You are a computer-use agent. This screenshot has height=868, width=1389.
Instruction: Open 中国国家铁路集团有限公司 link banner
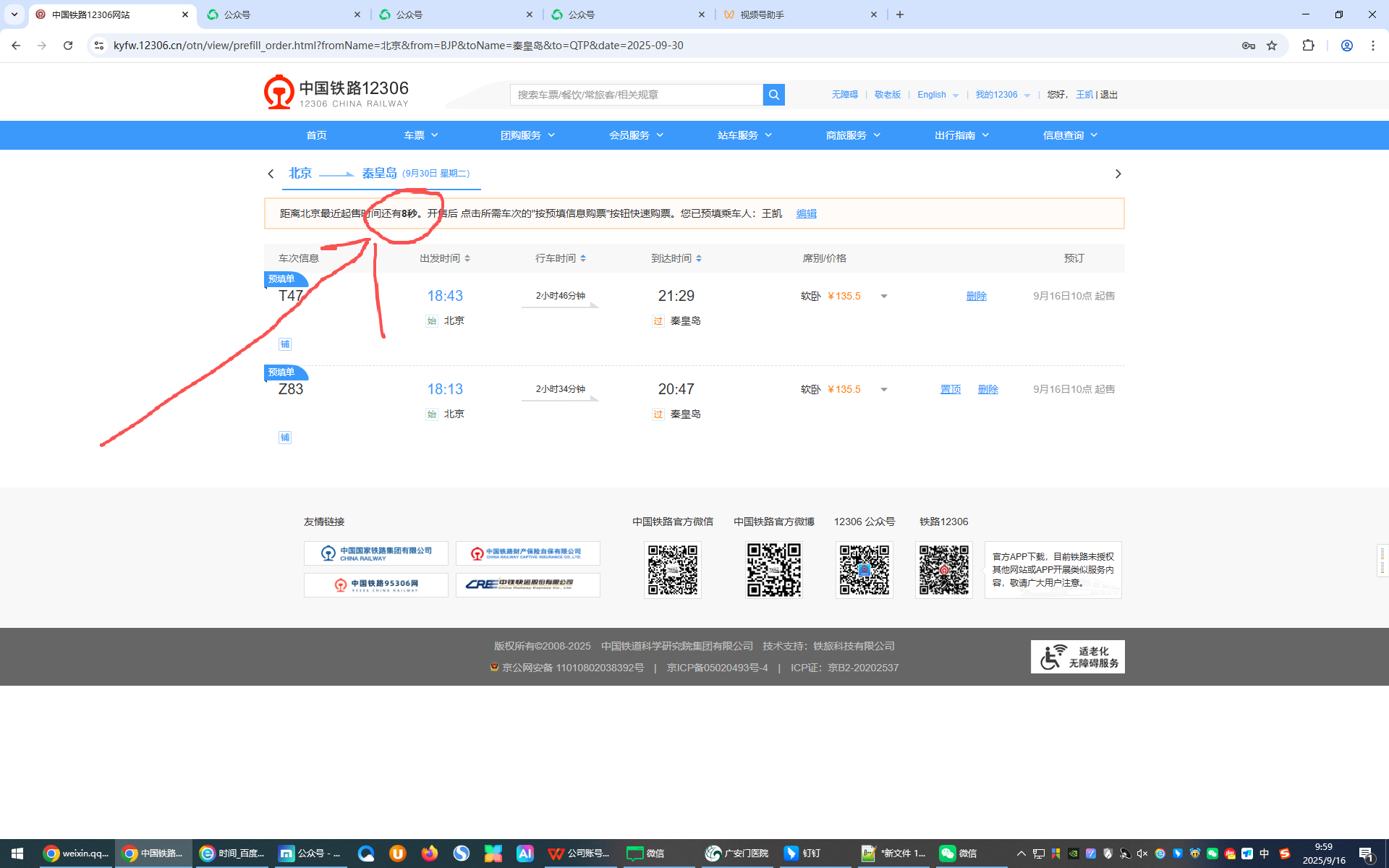coord(376,553)
